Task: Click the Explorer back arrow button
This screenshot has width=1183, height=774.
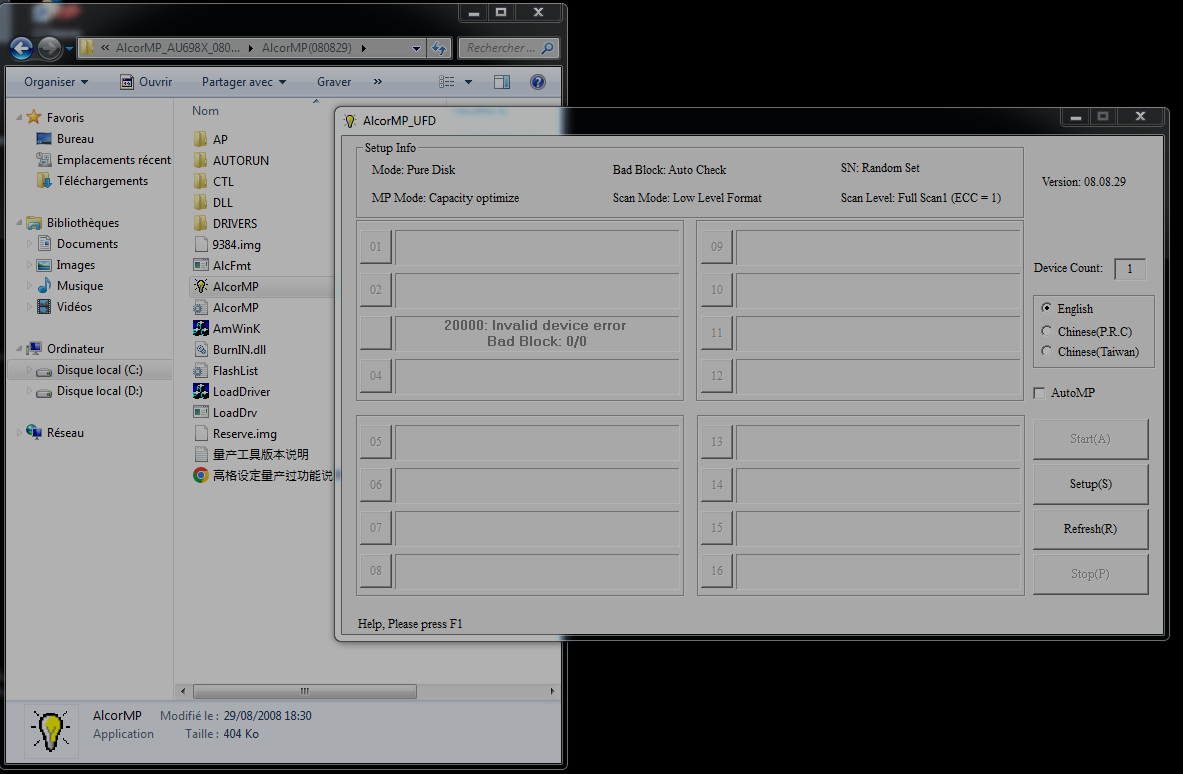Action: [21, 48]
